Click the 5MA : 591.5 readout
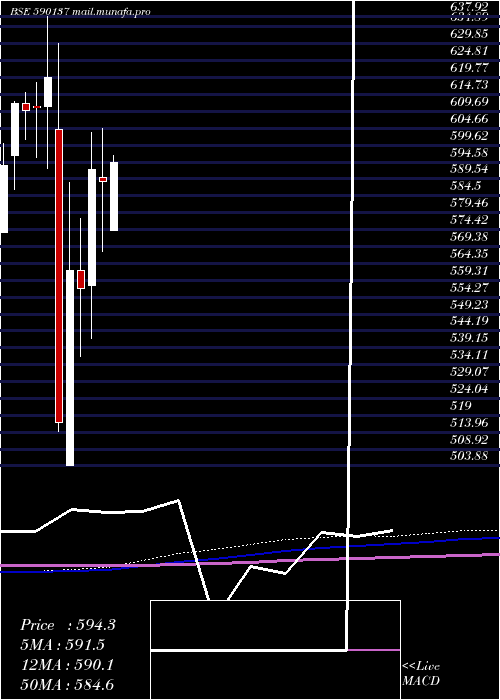 (x=63, y=645)
